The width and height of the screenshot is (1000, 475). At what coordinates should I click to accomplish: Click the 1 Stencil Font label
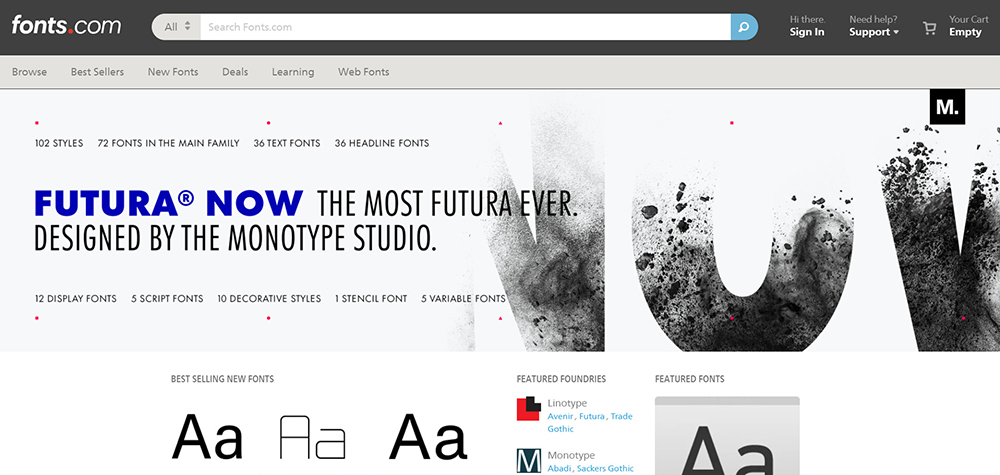[371, 298]
